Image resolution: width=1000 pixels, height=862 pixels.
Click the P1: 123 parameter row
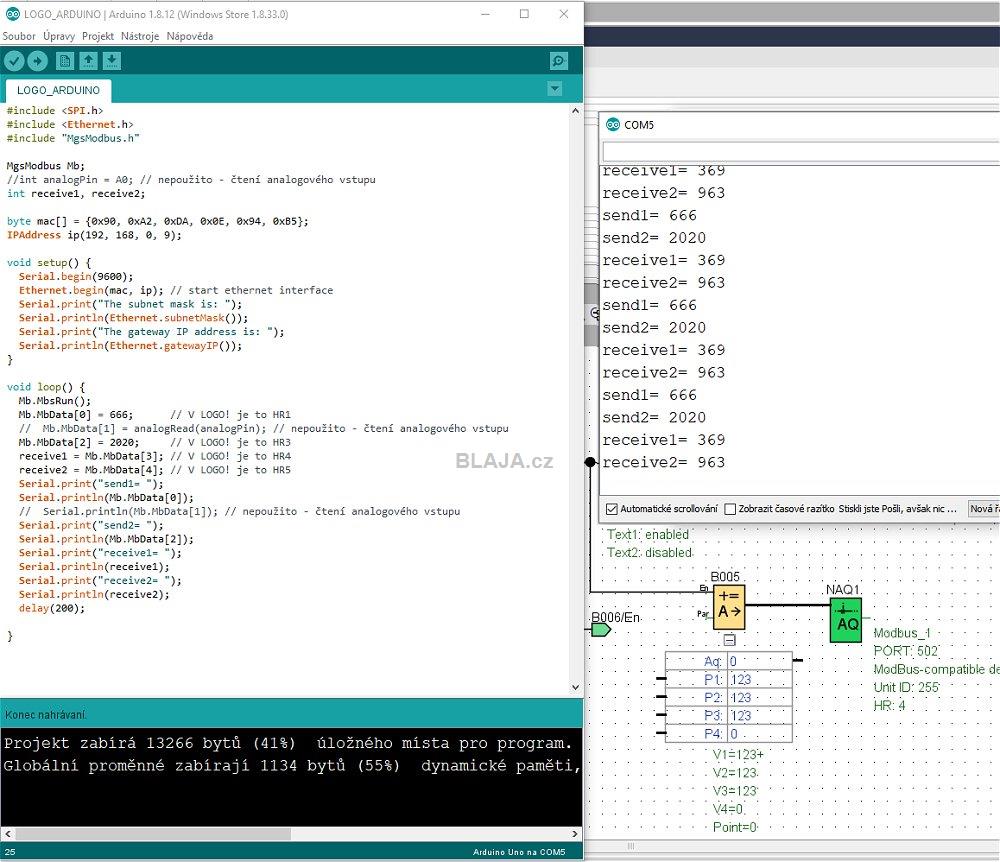[x=728, y=680]
